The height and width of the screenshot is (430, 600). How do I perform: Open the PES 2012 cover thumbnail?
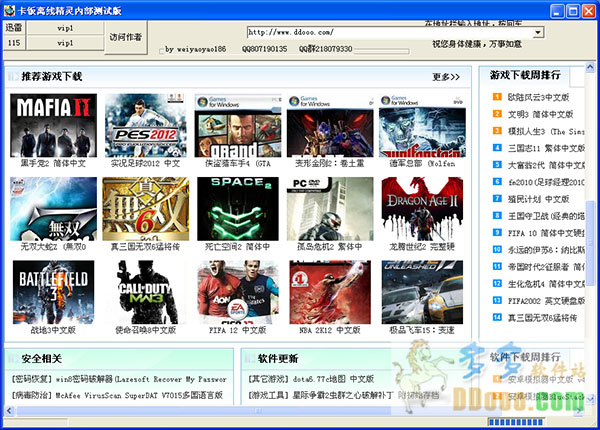[x=145, y=125]
